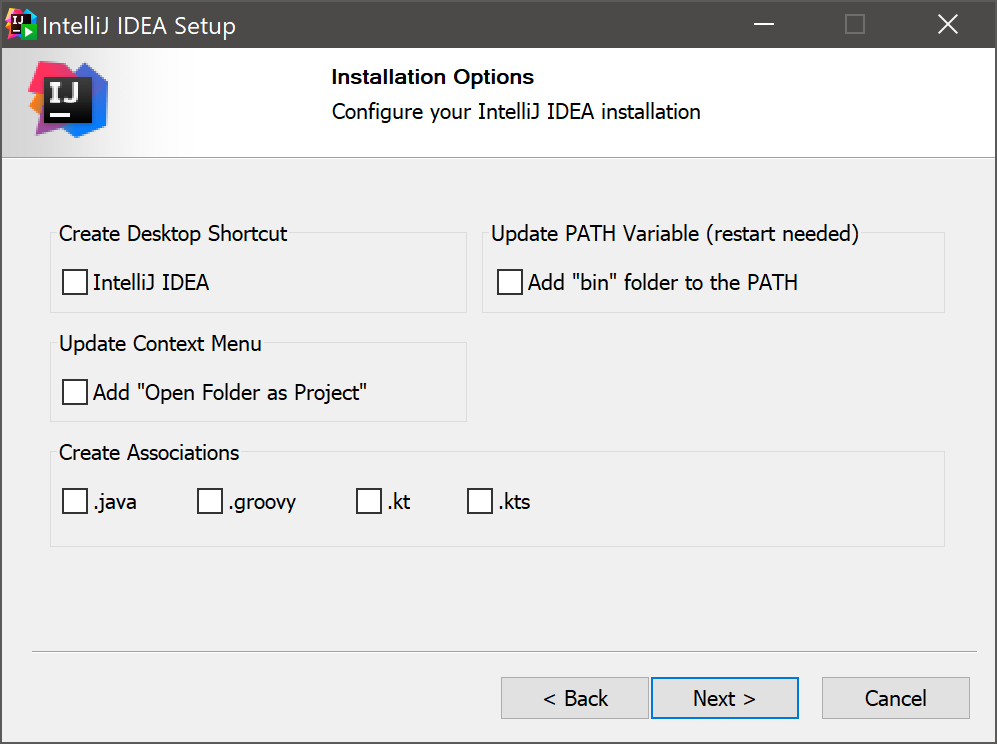This screenshot has height=744, width=997.
Task: Check Add "bin" folder to the PATH
Action: [x=510, y=282]
